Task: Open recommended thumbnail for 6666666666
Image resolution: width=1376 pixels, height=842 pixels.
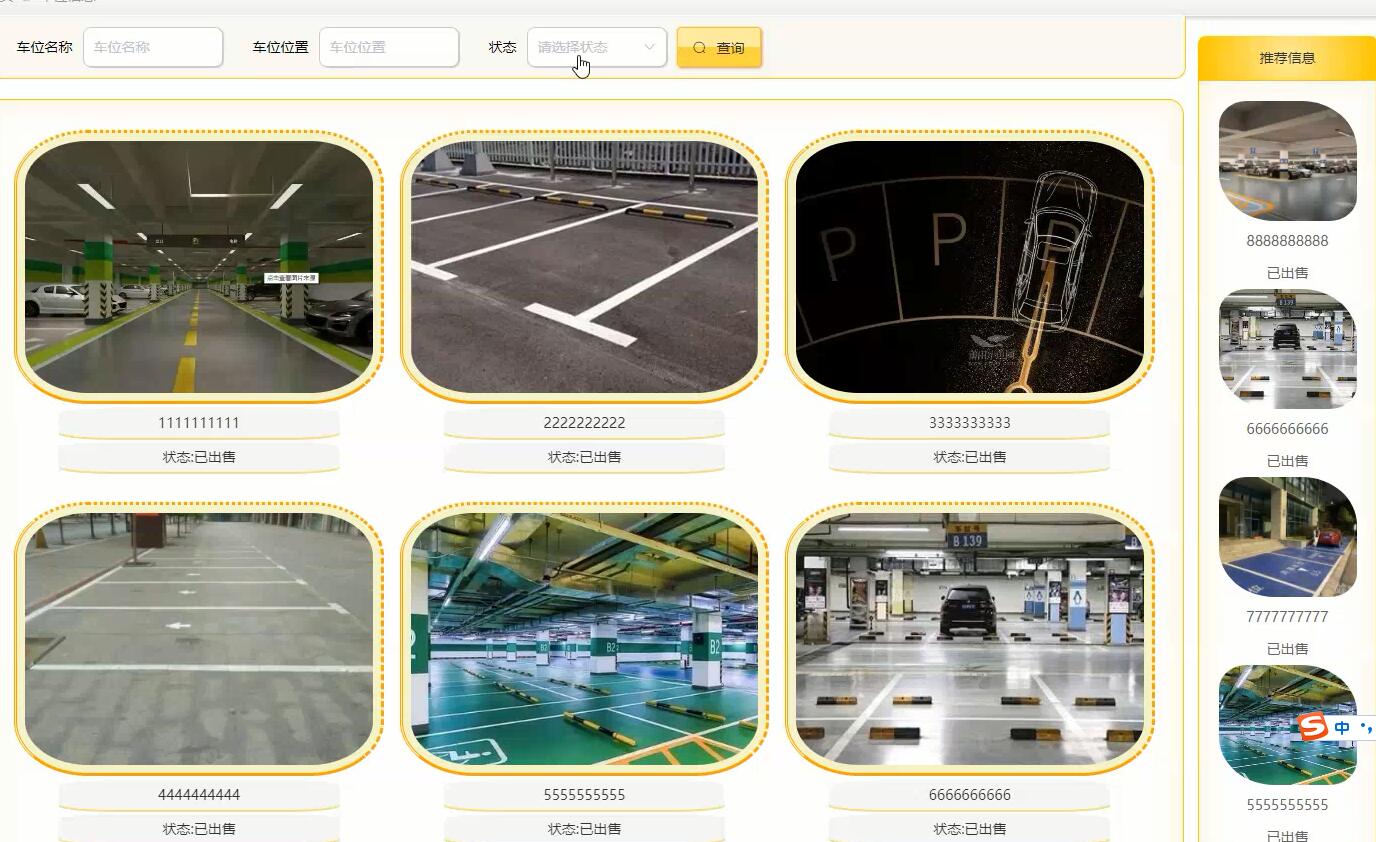Action: click(1288, 349)
